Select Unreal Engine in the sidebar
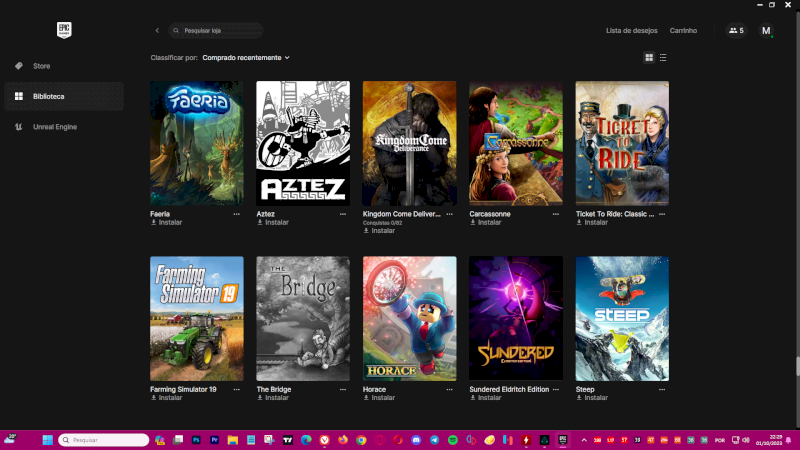The height and width of the screenshot is (450, 800). [x=55, y=127]
